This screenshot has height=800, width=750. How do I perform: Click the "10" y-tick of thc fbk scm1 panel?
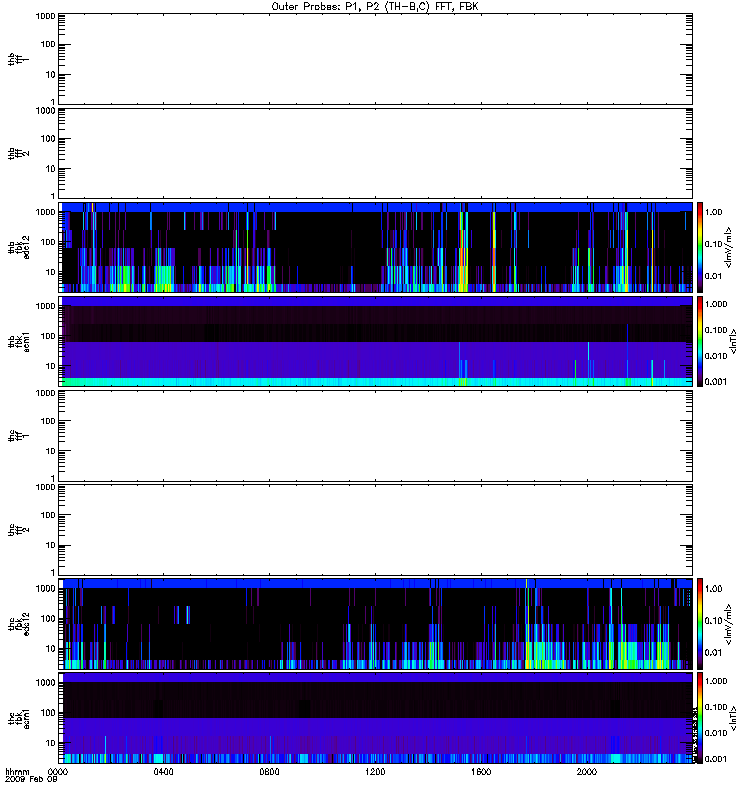[x=51, y=743]
